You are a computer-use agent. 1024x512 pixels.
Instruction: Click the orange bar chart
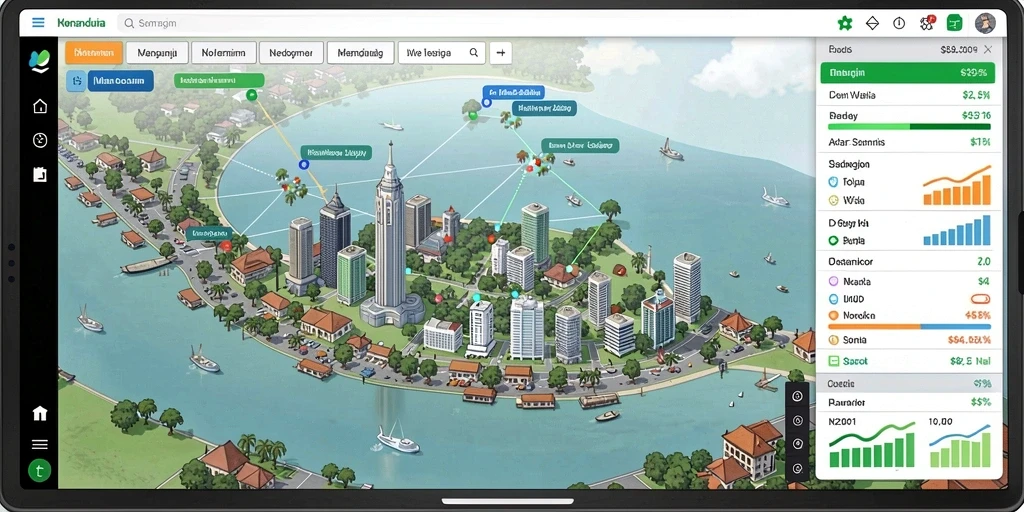click(x=957, y=185)
